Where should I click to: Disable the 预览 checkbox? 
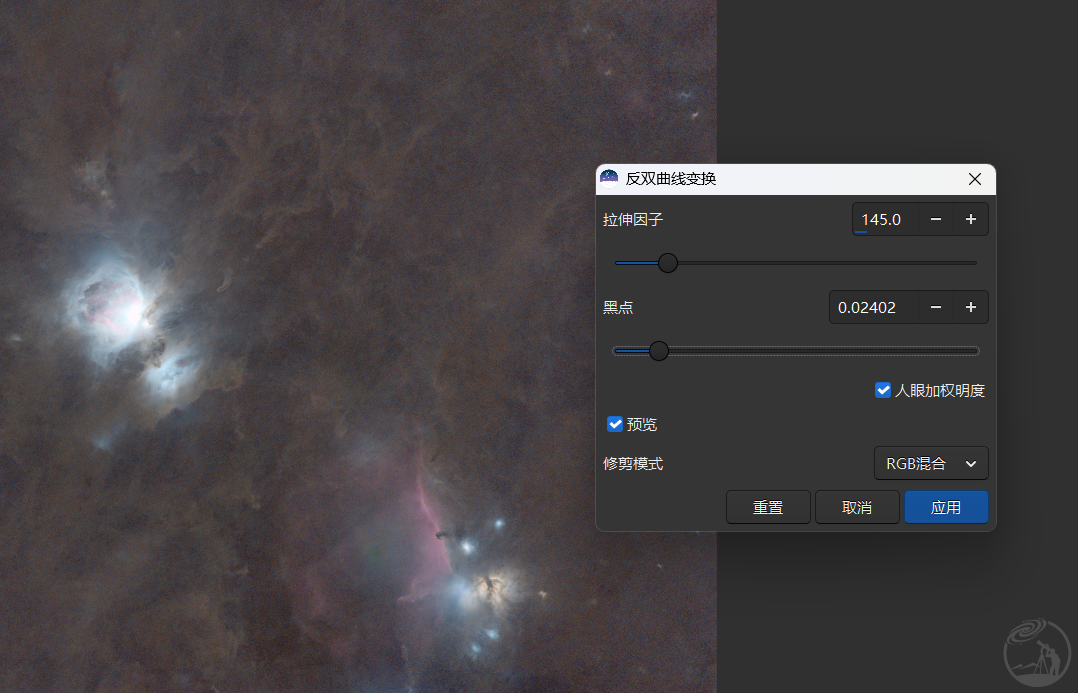(x=615, y=424)
